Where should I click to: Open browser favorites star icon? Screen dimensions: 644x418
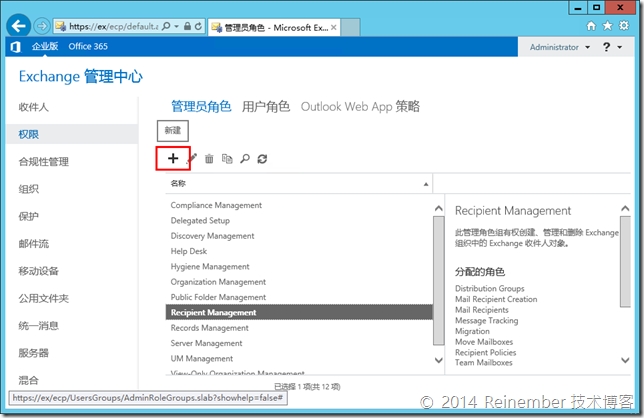coord(607,26)
